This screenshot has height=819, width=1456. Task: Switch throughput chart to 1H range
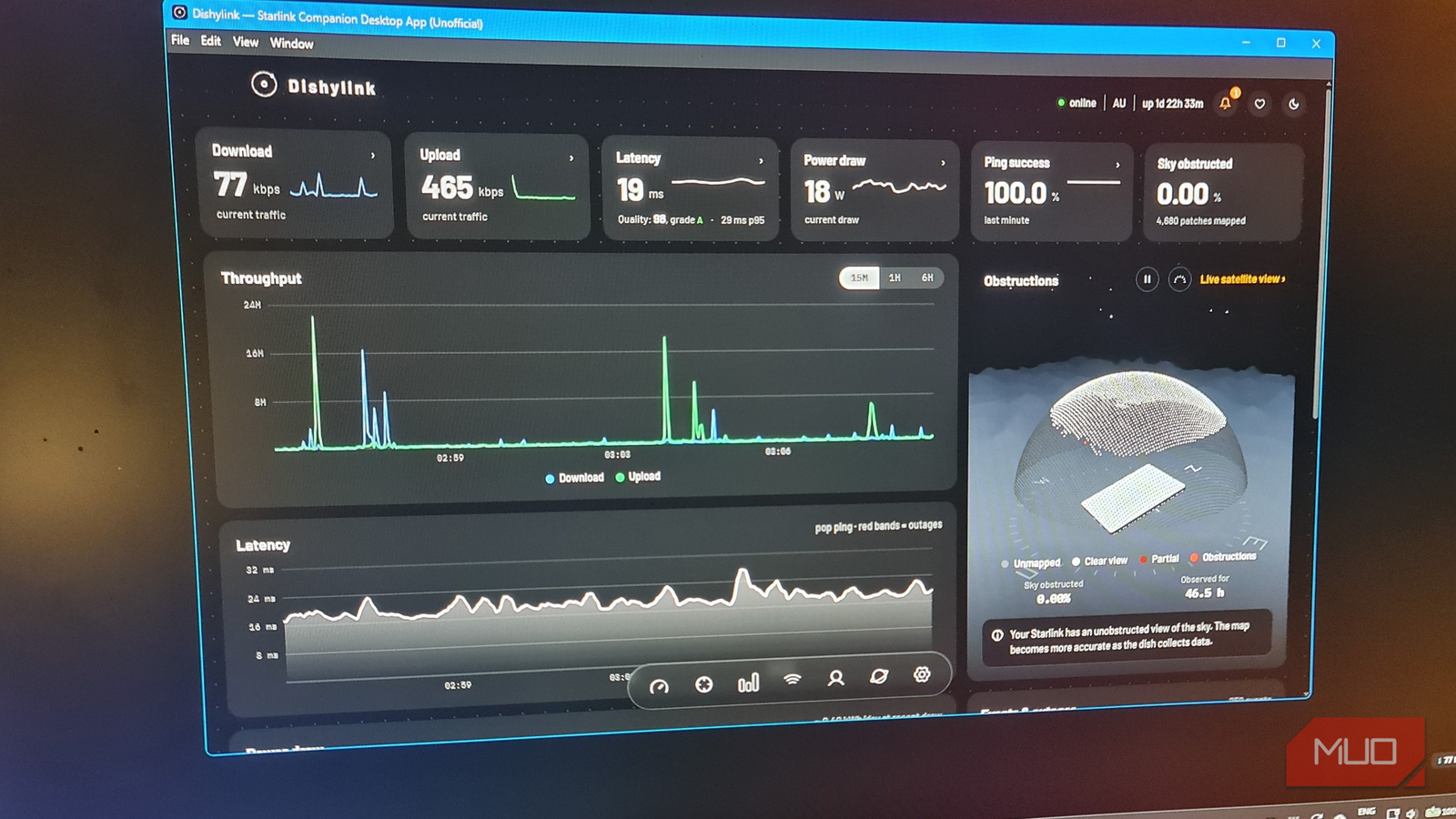click(x=895, y=278)
